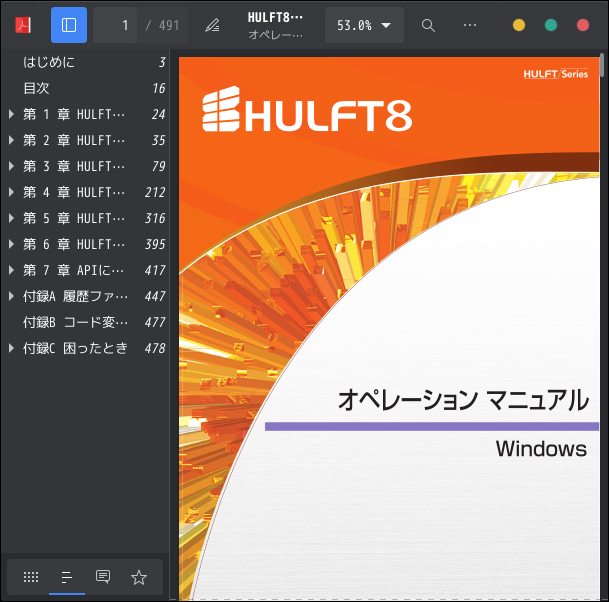Open the はじめに outline entry

[x=85, y=62]
